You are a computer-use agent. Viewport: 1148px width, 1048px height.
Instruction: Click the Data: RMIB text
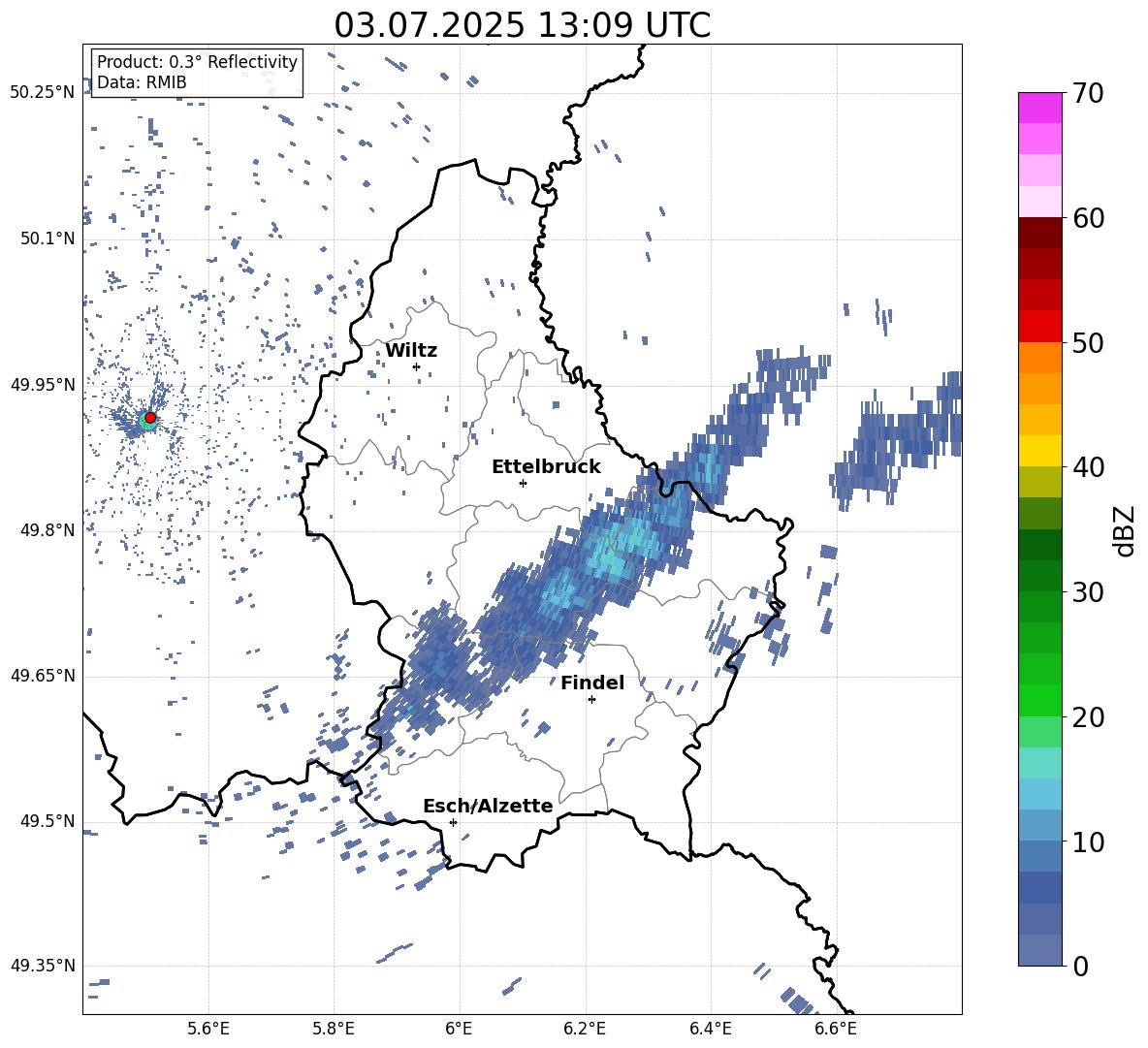[x=142, y=82]
